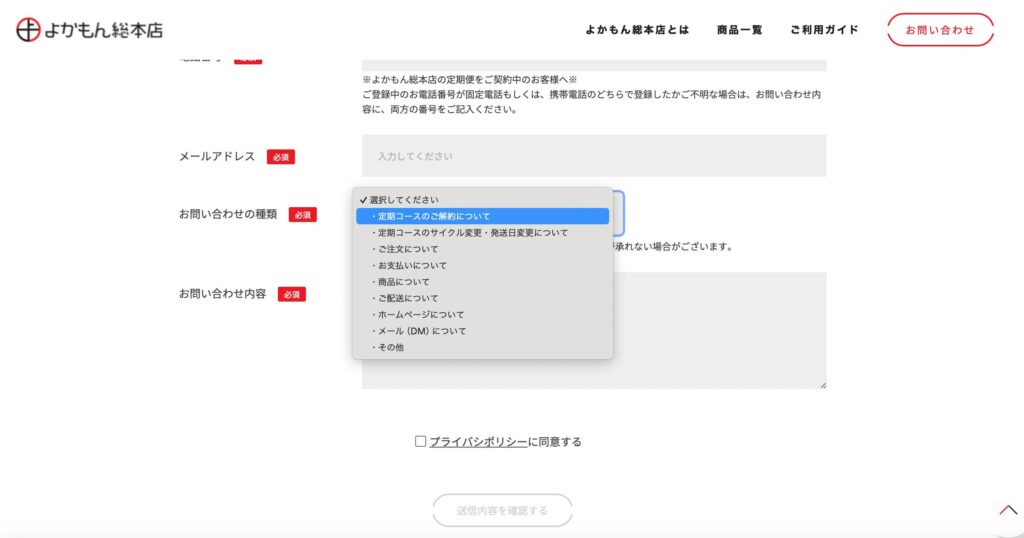Click the scroll-to-top arrow icon
1024x538 pixels.
(1008, 510)
